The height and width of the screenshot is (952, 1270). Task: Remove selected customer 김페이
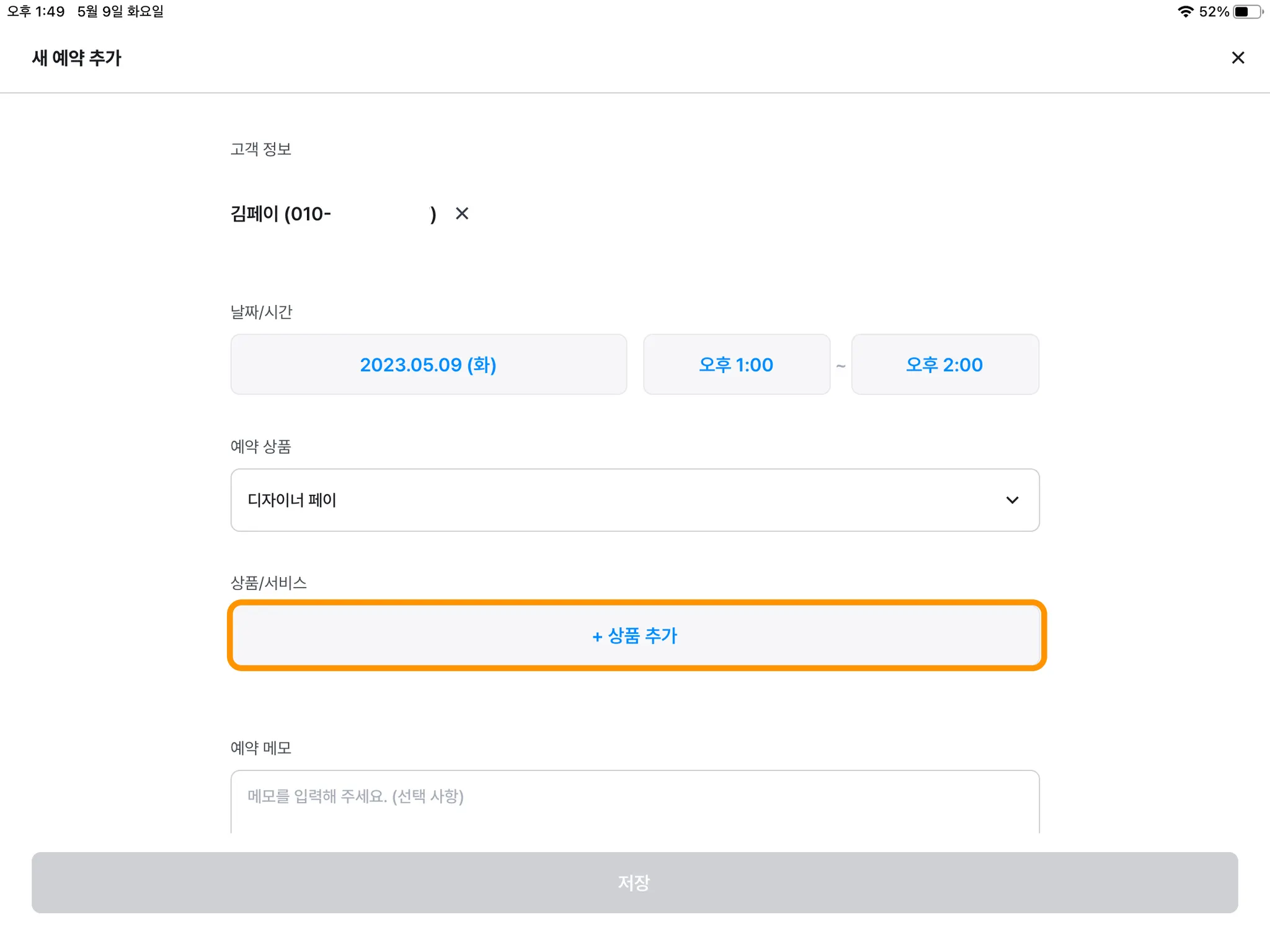462,214
